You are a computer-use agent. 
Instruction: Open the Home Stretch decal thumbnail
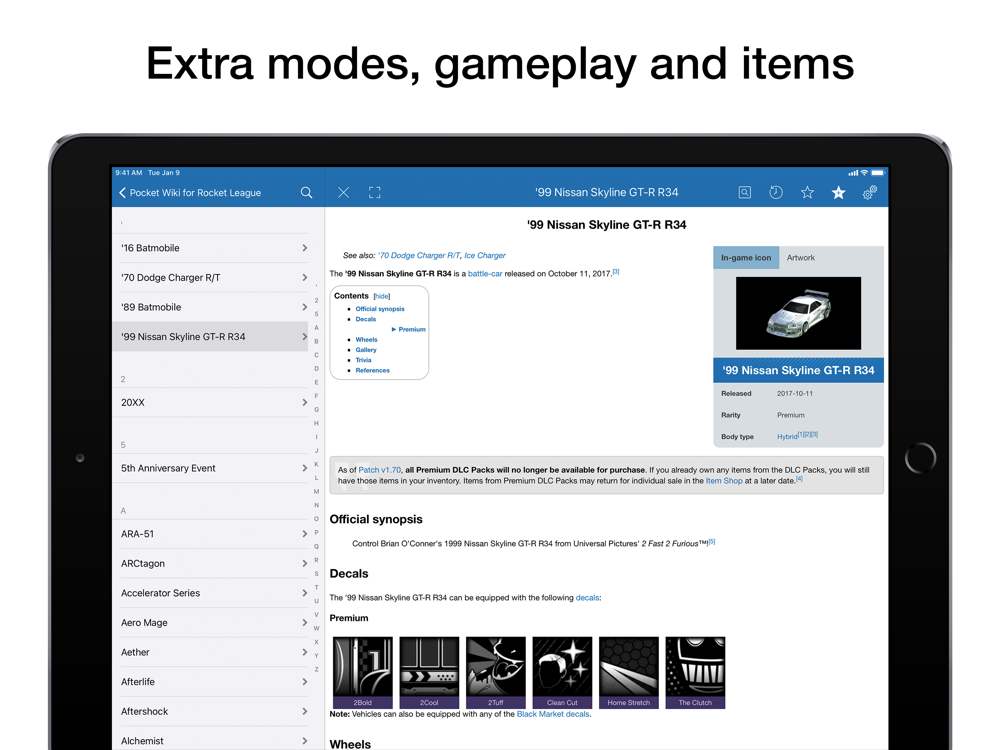tap(628, 672)
